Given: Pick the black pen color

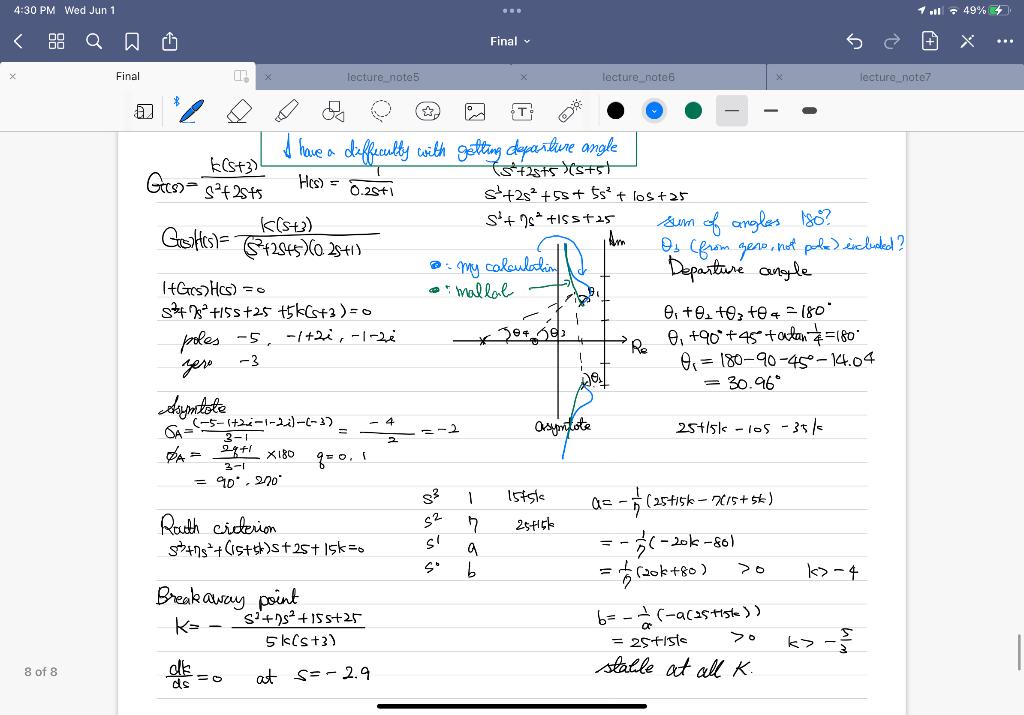Looking at the screenshot, I should (615, 111).
